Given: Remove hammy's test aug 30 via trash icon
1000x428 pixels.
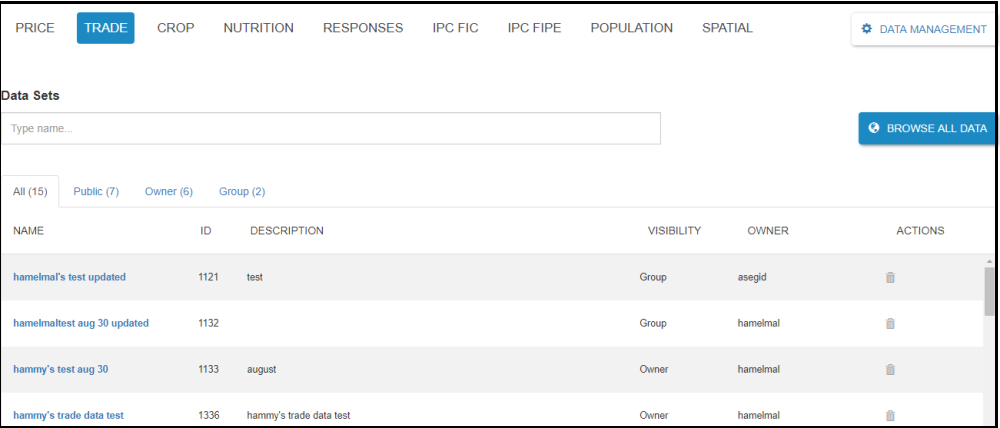Looking at the screenshot, I should [x=890, y=369].
